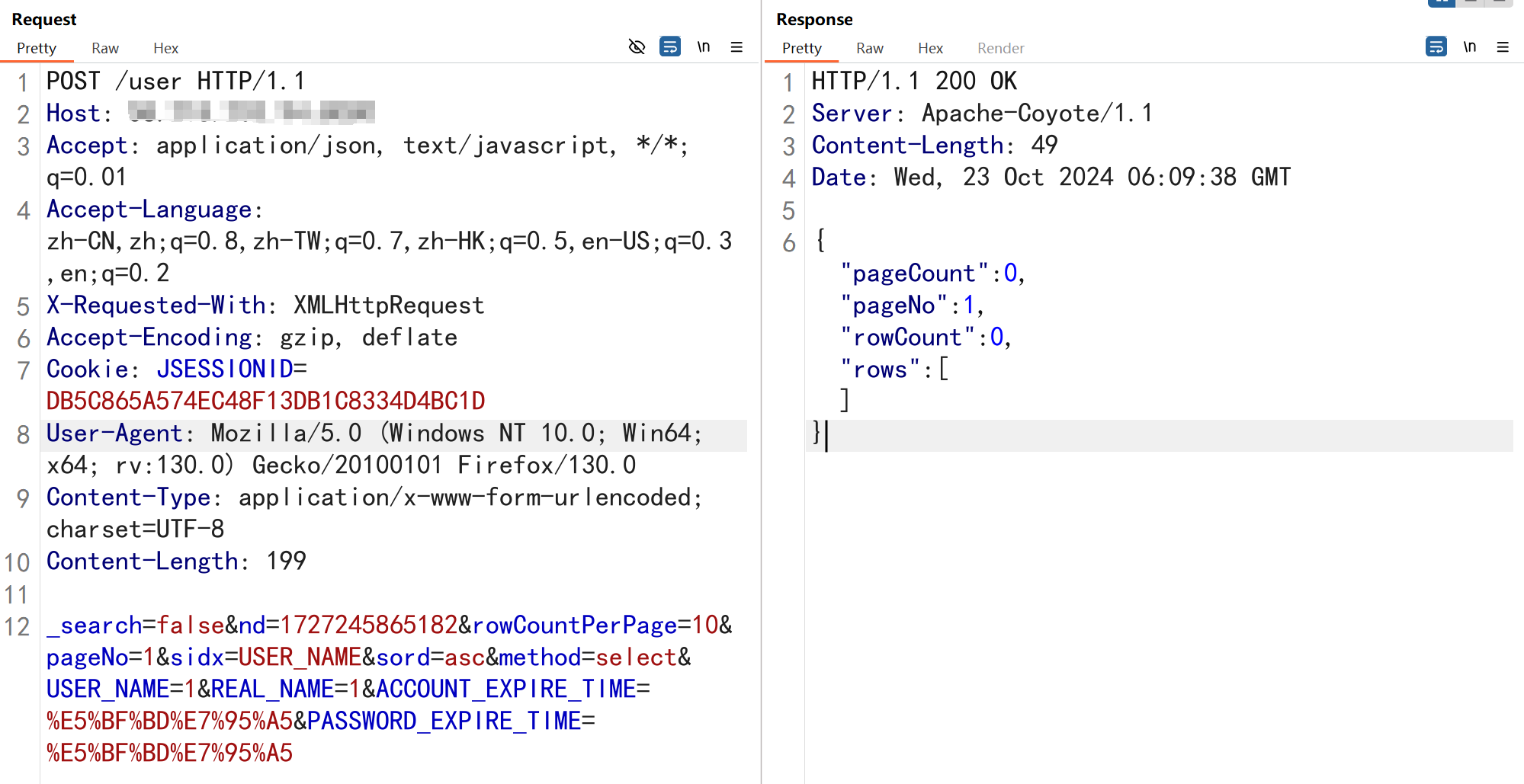1524x784 pixels.
Task: Click the "Accept-Encoding:" header name
Action: [x=155, y=337]
